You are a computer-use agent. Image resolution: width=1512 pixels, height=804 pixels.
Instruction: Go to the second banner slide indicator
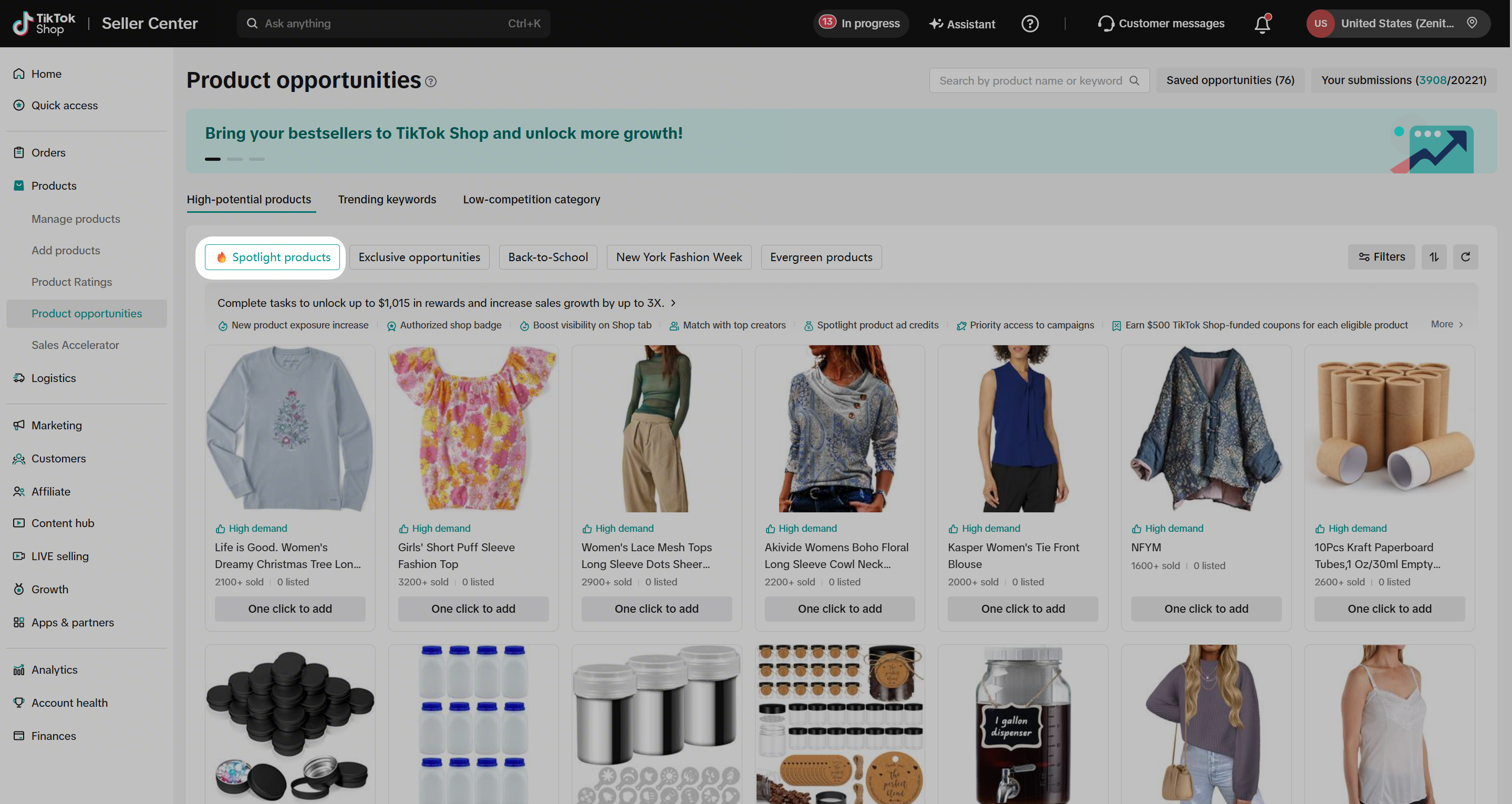pyautogui.click(x=235, y=159)
